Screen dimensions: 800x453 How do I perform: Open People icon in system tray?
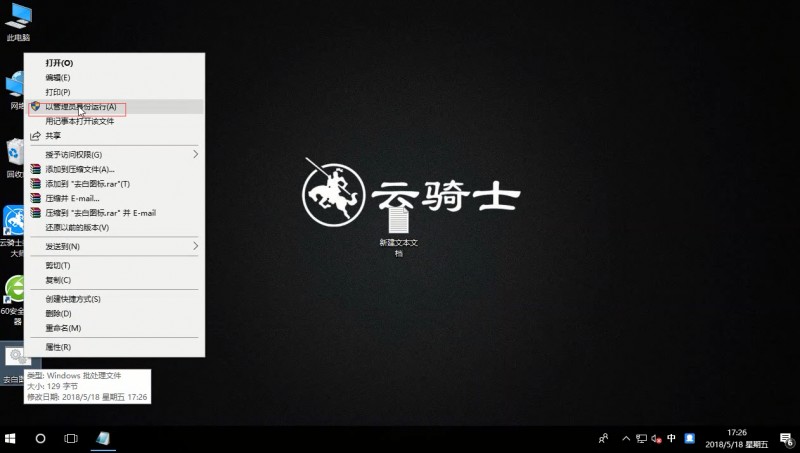pos(603,438)
